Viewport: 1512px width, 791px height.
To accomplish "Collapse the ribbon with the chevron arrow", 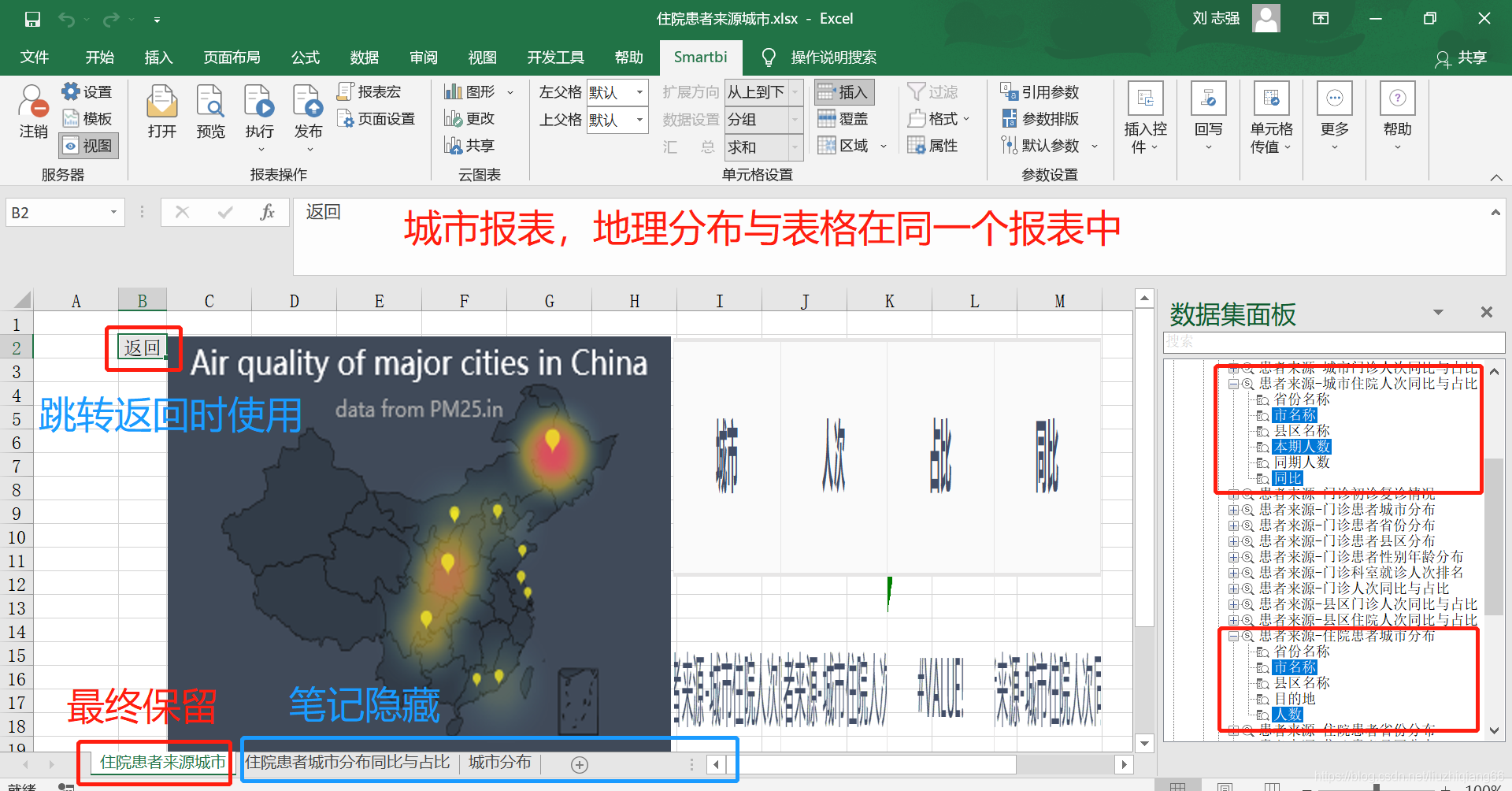I will (1496, 177).
